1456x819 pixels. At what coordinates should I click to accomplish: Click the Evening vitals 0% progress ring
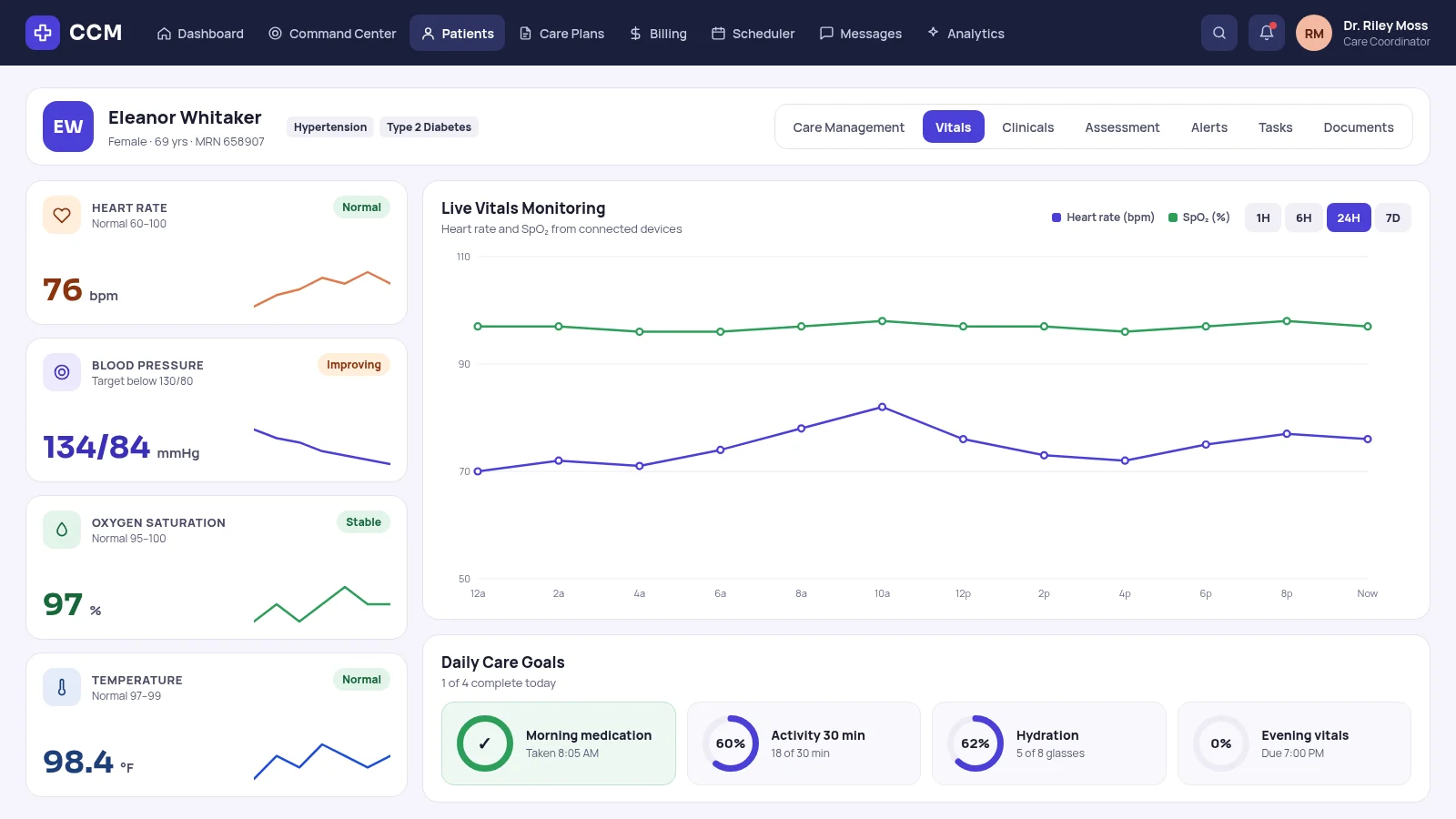(x=1221, y=743)
